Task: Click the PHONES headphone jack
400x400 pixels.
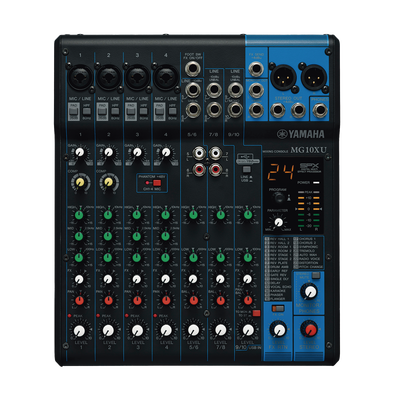Action: pyautogui.click(x=320, y=110)
